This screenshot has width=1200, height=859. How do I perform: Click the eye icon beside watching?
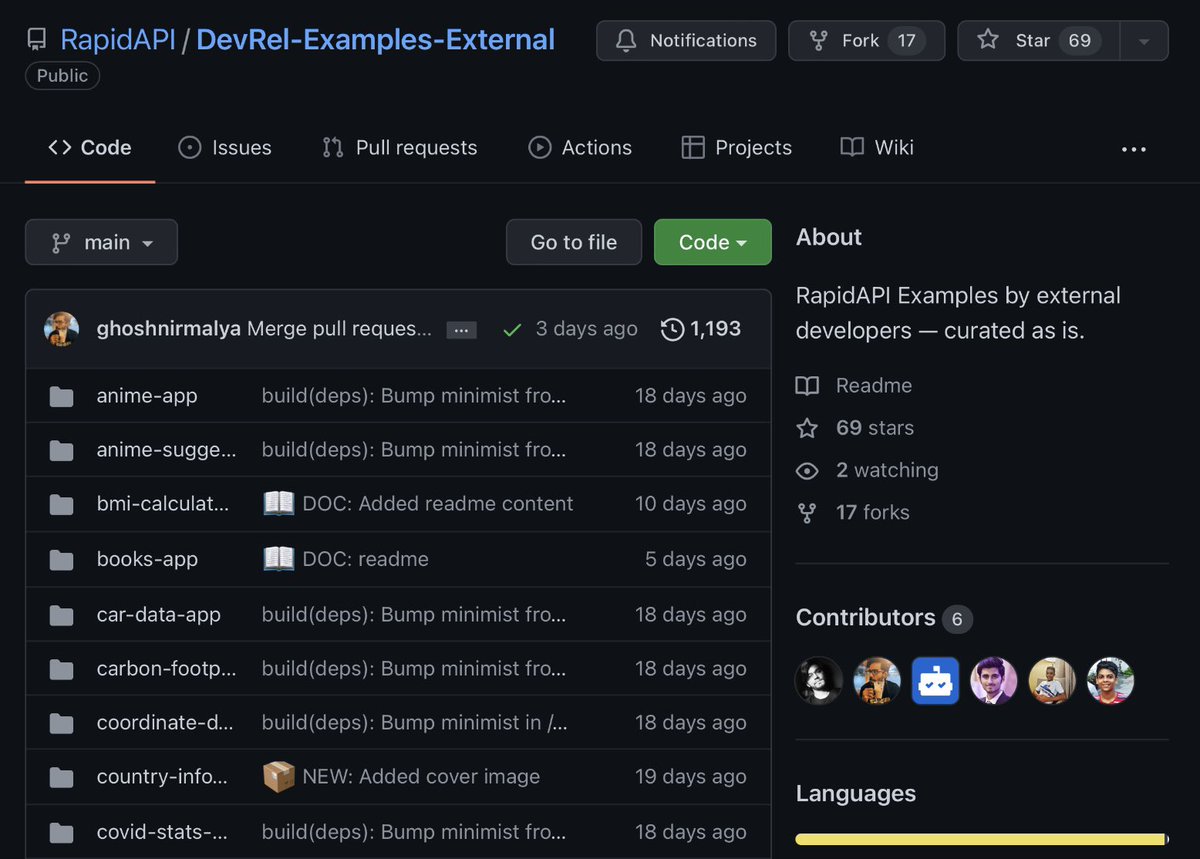(807, 471)
